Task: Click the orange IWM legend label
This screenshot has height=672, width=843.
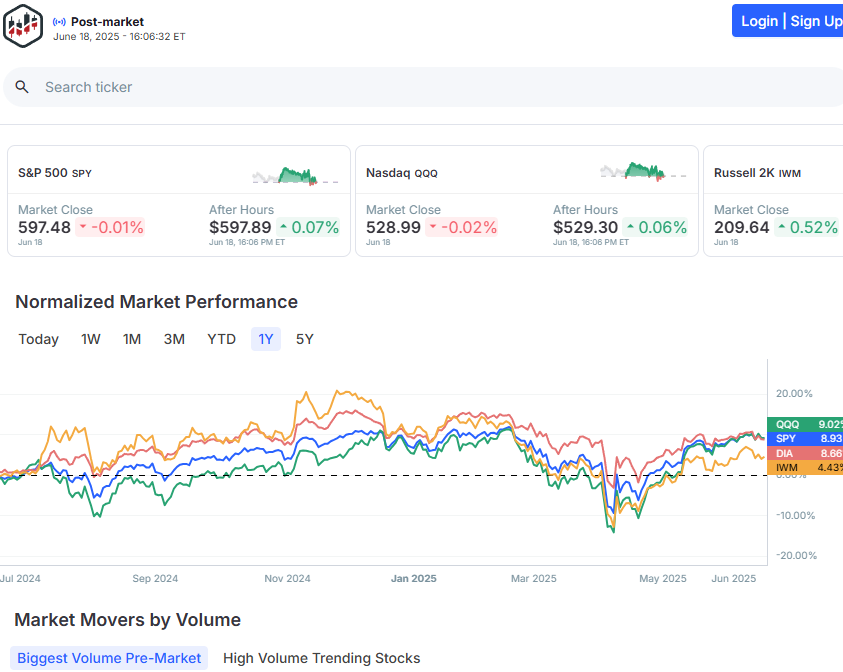Action: pos(805,468)
